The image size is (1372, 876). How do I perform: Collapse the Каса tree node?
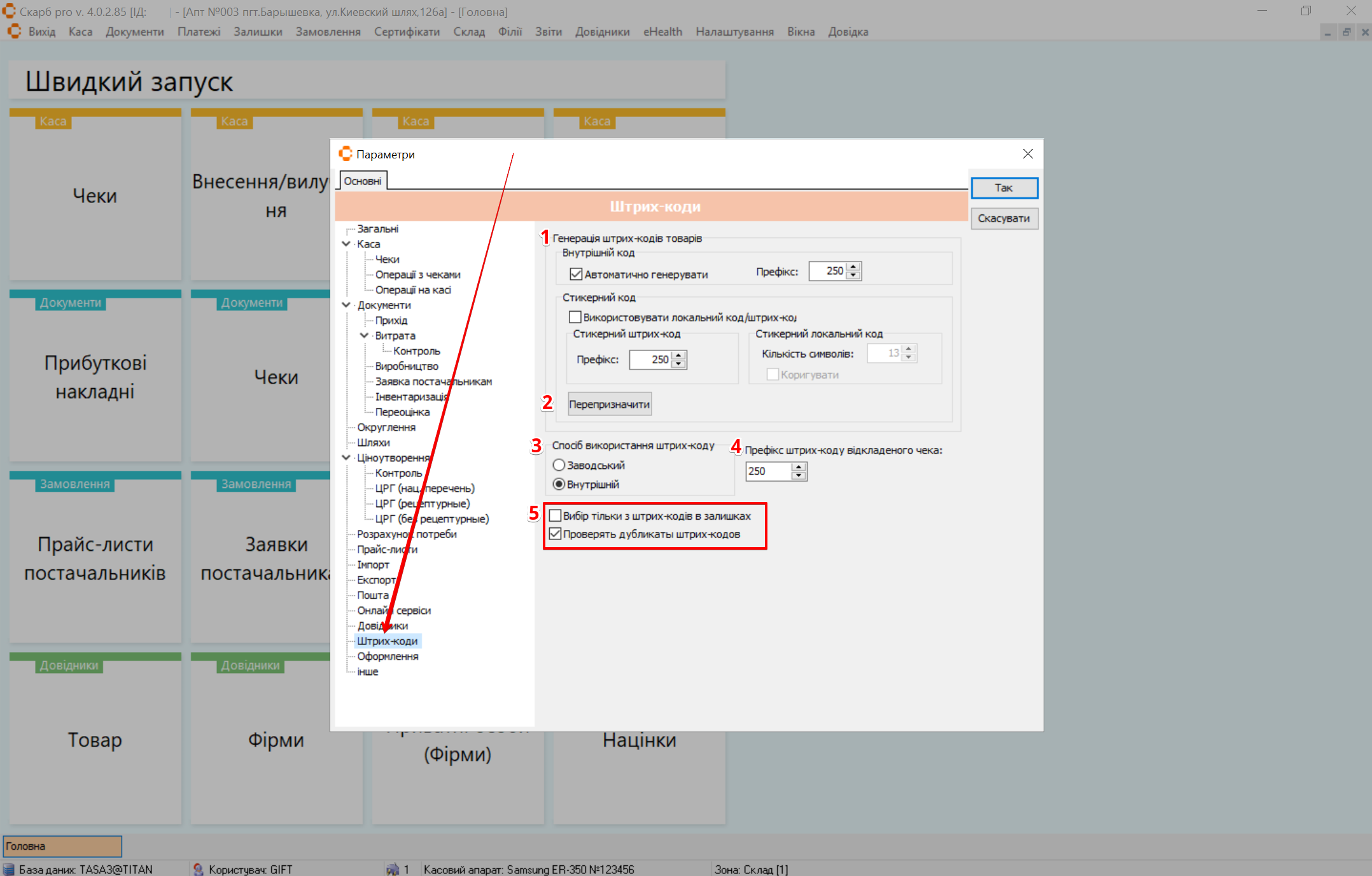pyautogui.click(x=346, y=244)
